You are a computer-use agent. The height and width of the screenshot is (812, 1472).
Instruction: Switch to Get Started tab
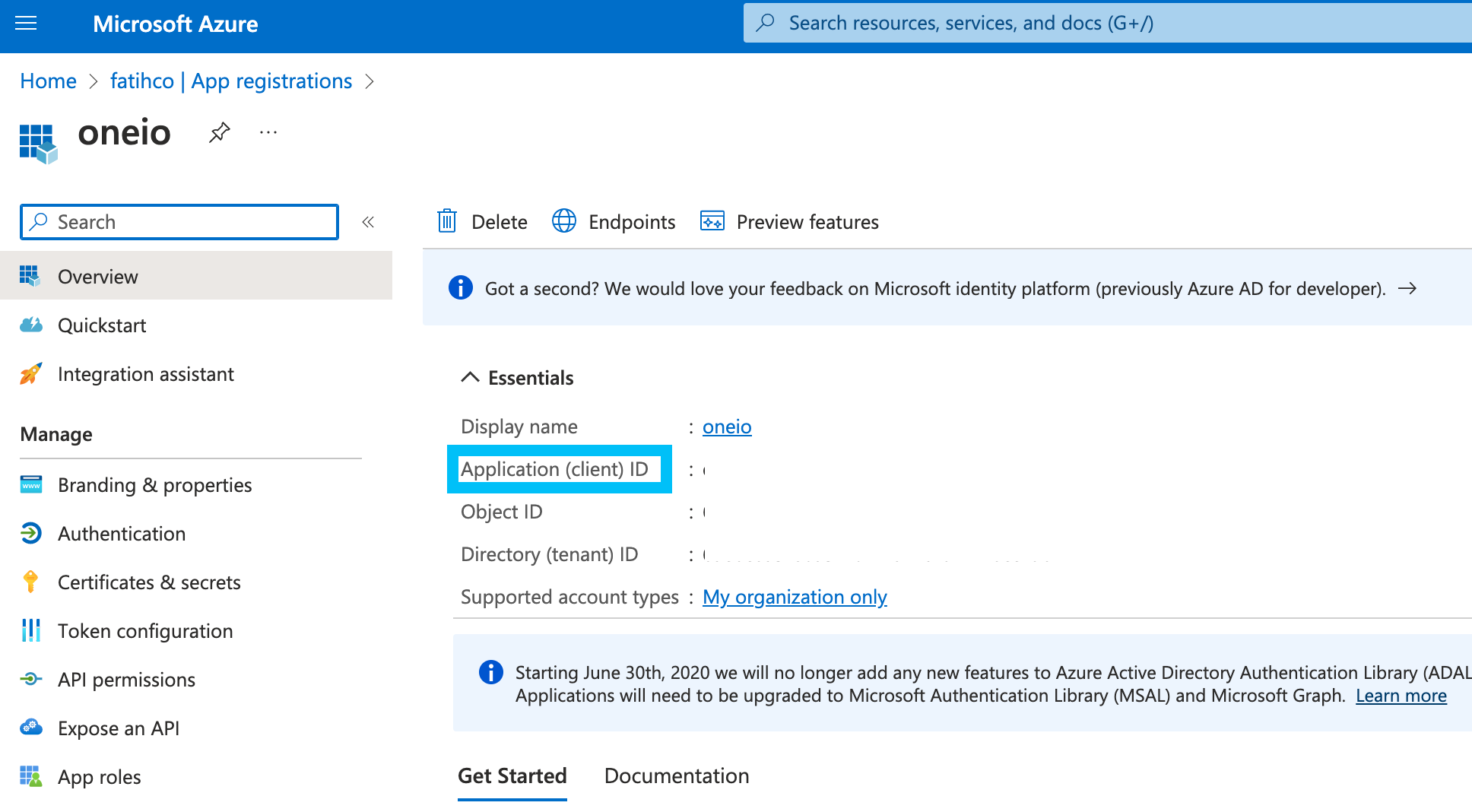512,776
